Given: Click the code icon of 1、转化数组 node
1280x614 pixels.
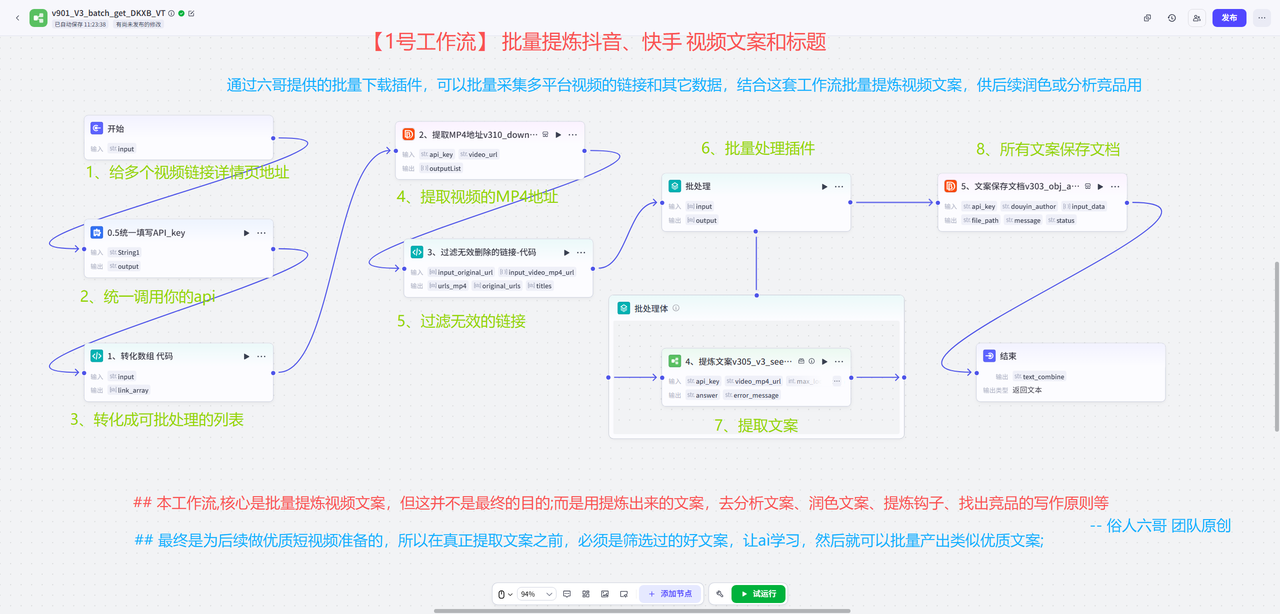Looking at the screenshot, I should [97, 356].
